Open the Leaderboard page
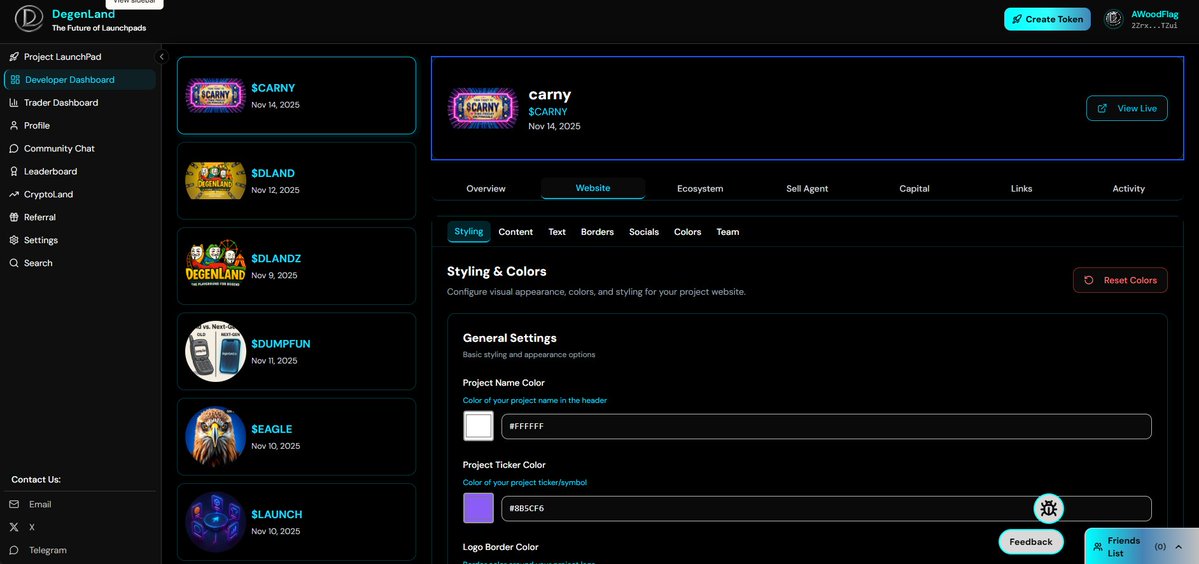The height and width of the screenshot is (564, 1199). tap(80, 171)
